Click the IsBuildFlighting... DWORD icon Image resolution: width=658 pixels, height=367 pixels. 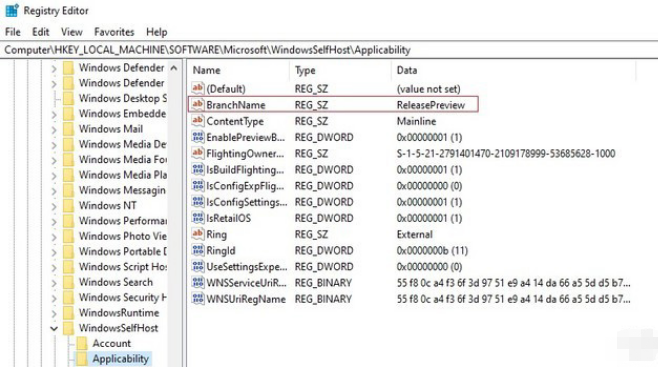click(198, 169)
